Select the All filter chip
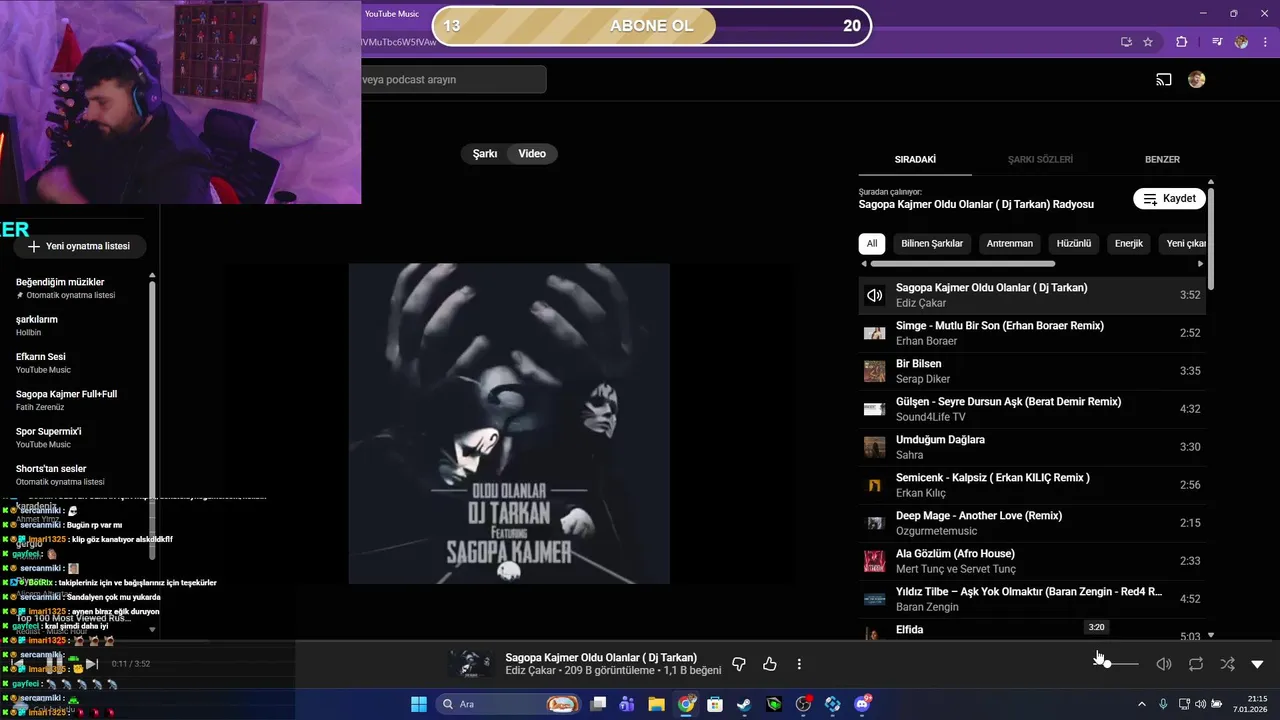 point(872,243)
